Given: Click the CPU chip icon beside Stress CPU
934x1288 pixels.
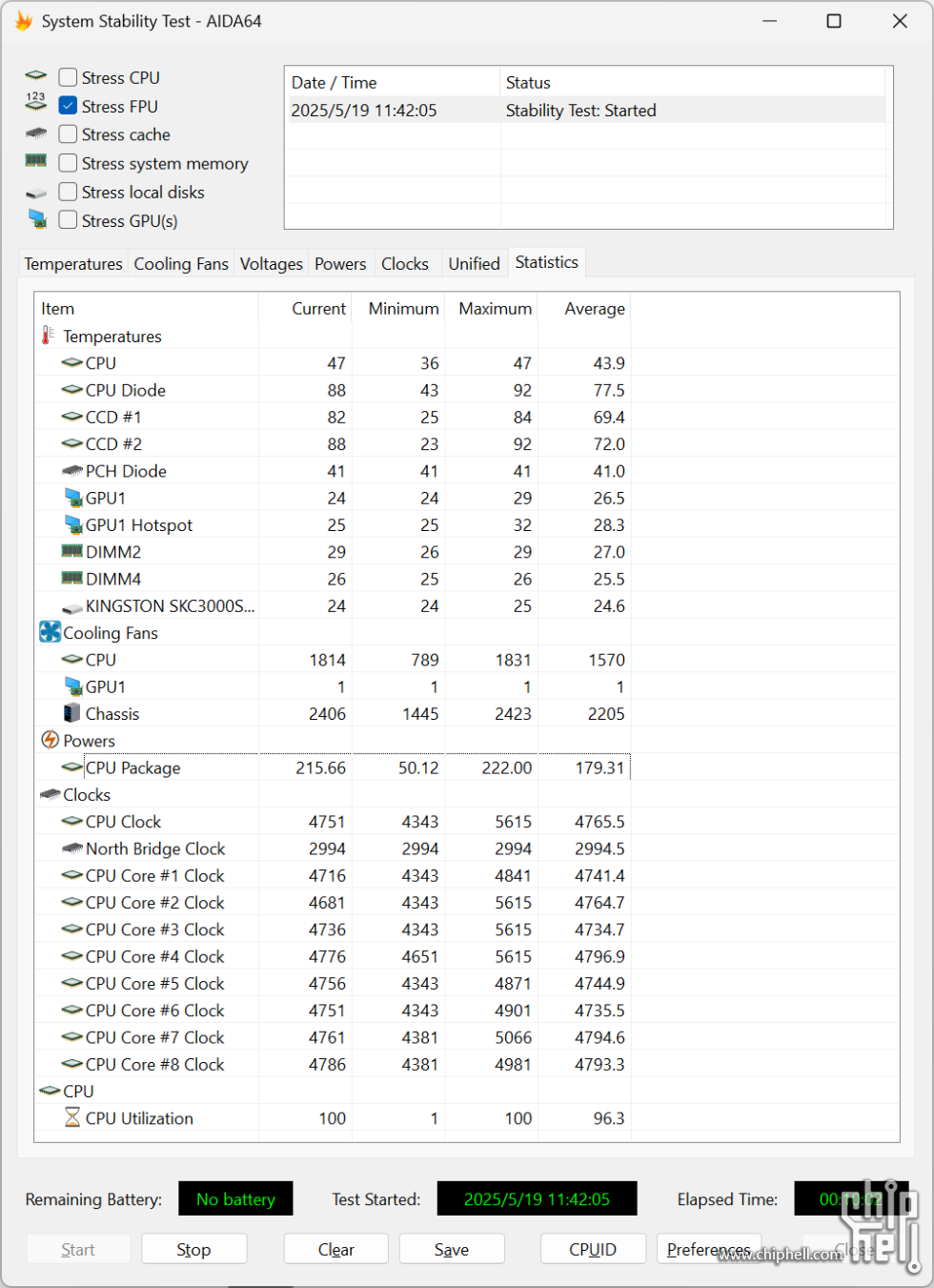Looking at the screenshot, I should point(36,75).
